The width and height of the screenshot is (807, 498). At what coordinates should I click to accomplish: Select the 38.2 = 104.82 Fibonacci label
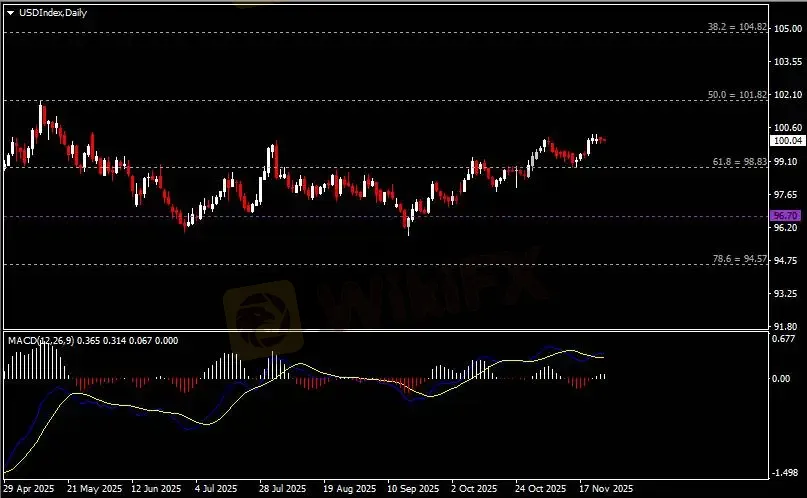738,26
